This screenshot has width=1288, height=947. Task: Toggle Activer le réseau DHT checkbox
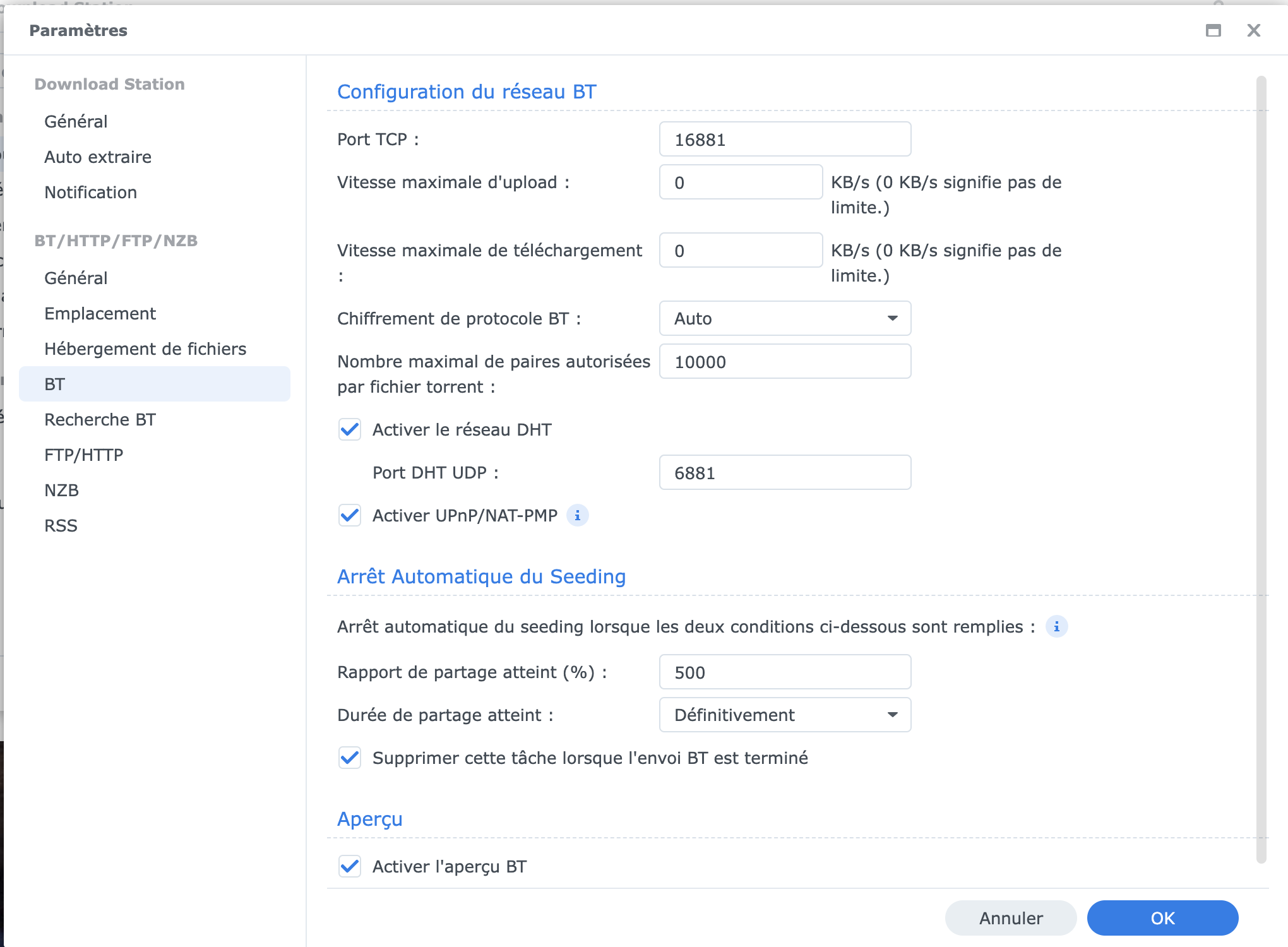[350, 430]
